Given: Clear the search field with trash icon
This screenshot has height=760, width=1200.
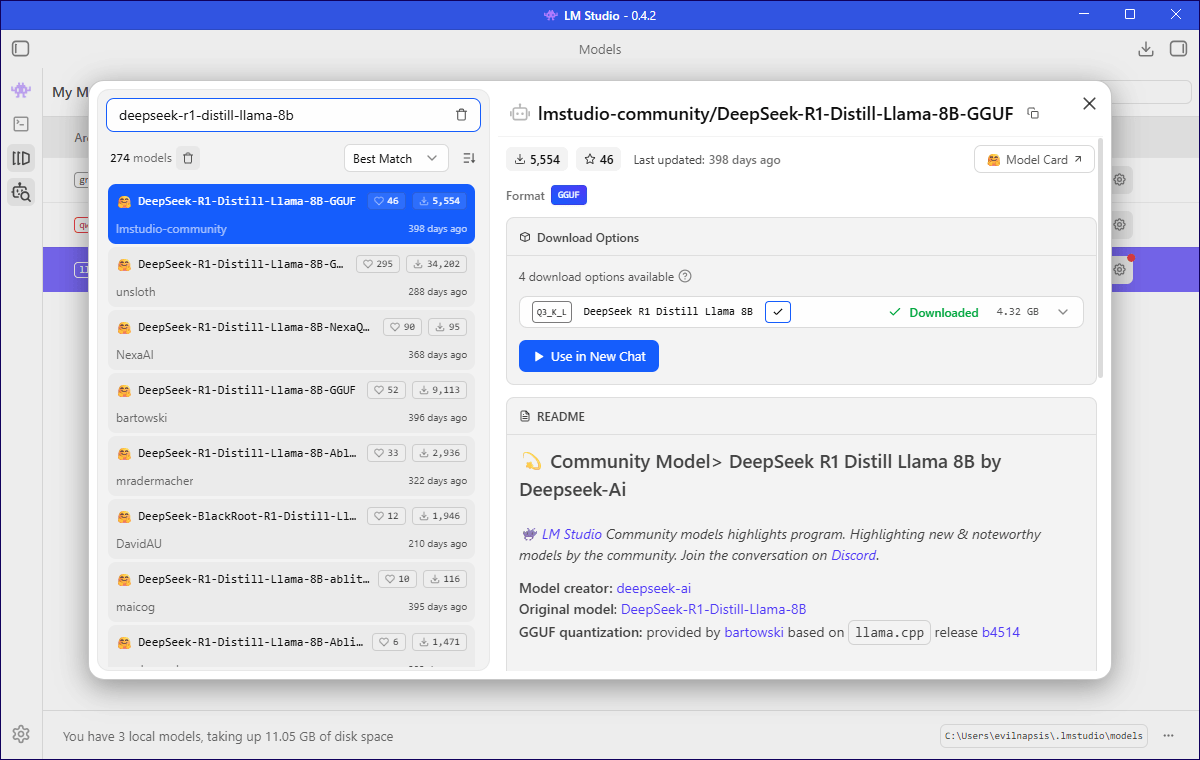Looking at the screenshot, I should click(461, 115).
